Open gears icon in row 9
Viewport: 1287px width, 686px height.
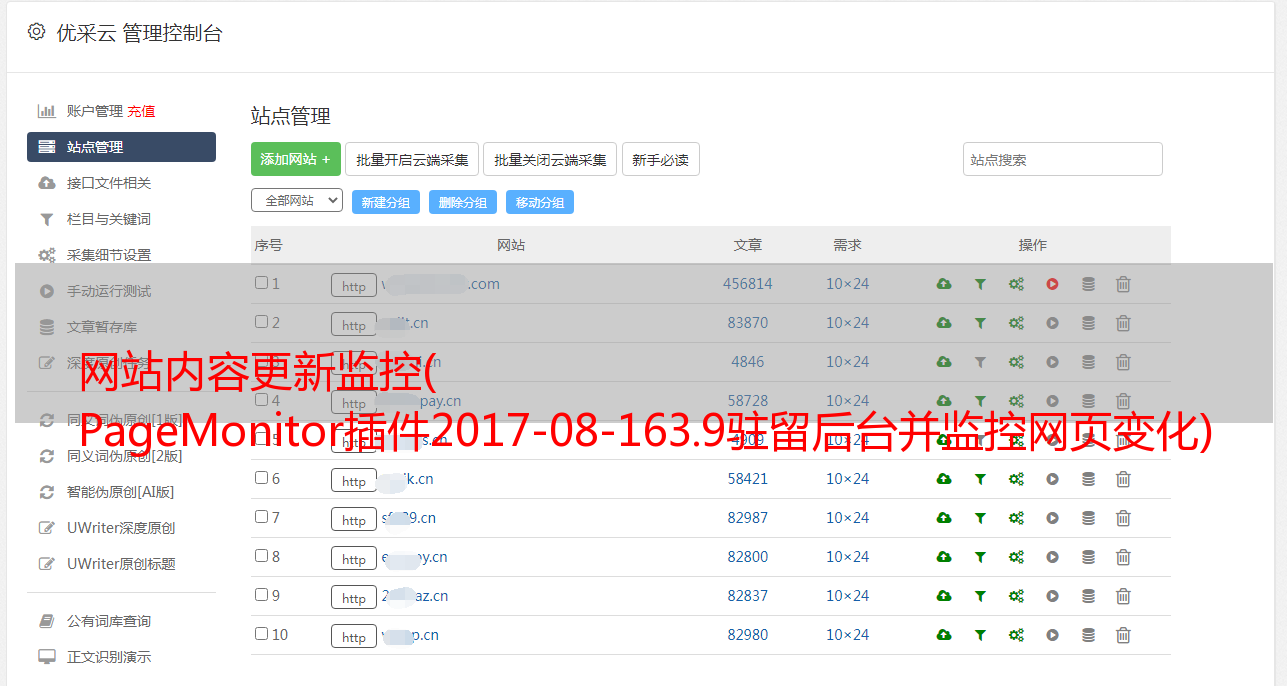[x=1016, y=596]
